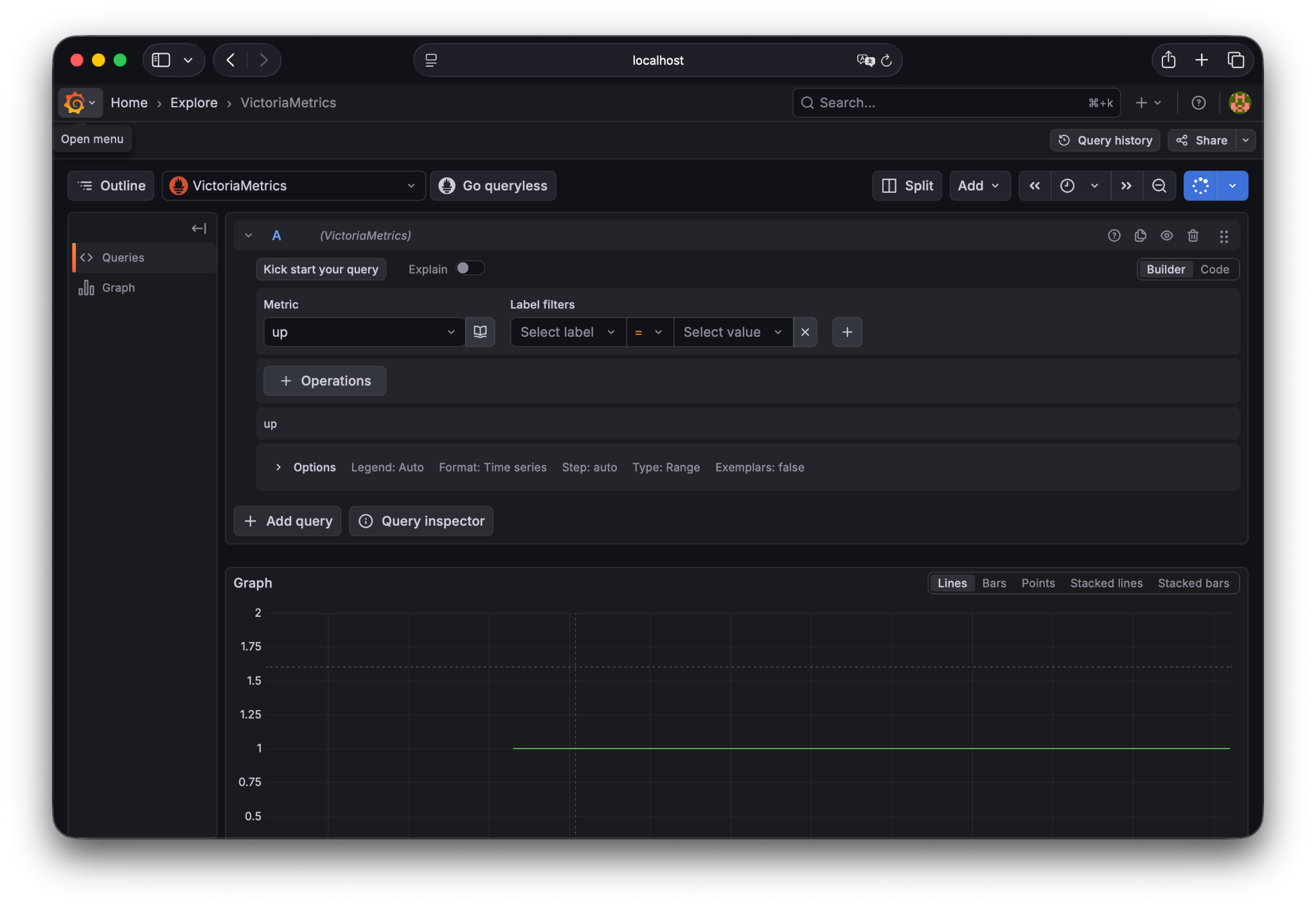Screen dimensions: 1316x908
Task: Go back in Safari
Action: tap(231, 60)
